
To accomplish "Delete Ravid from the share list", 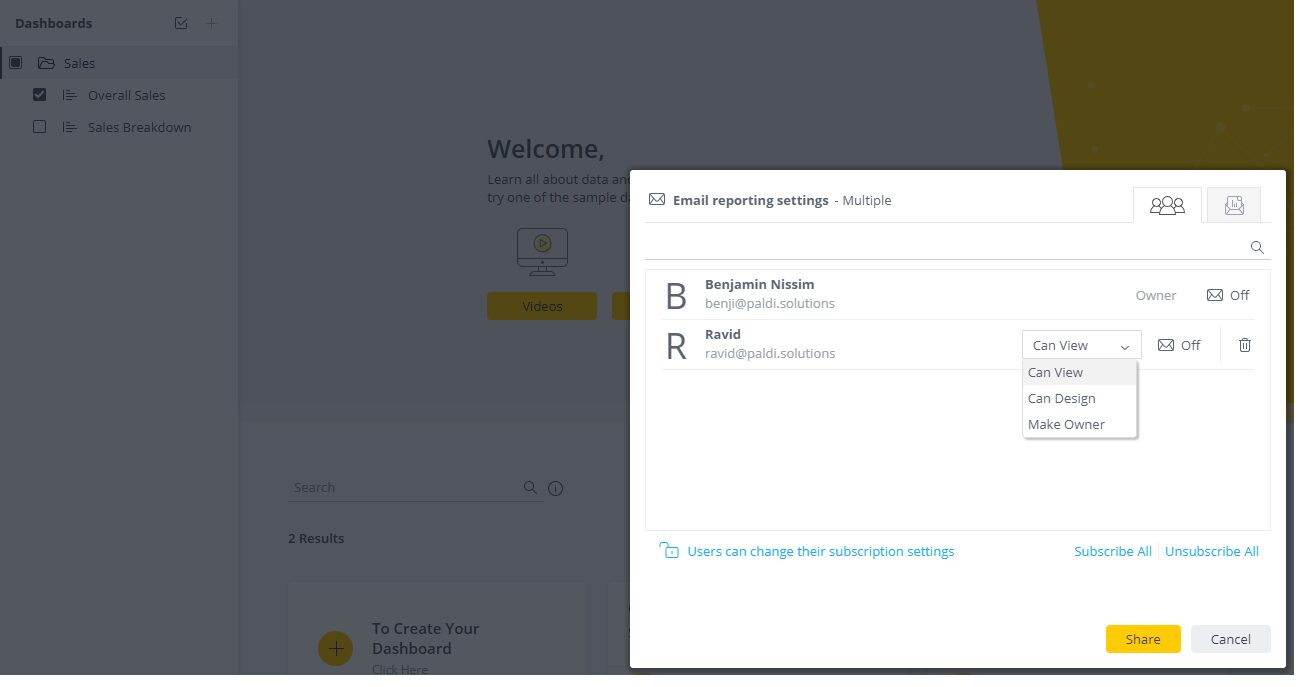I will [x=1244, y=345].
